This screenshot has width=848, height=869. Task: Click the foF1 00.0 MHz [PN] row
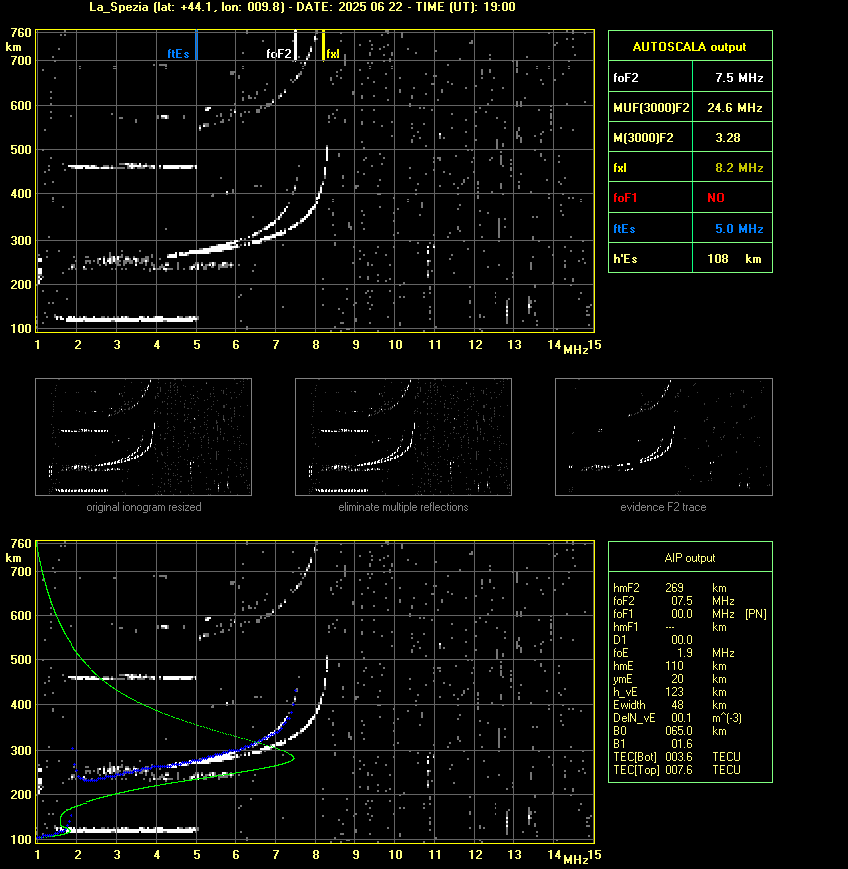coord(690,614)
